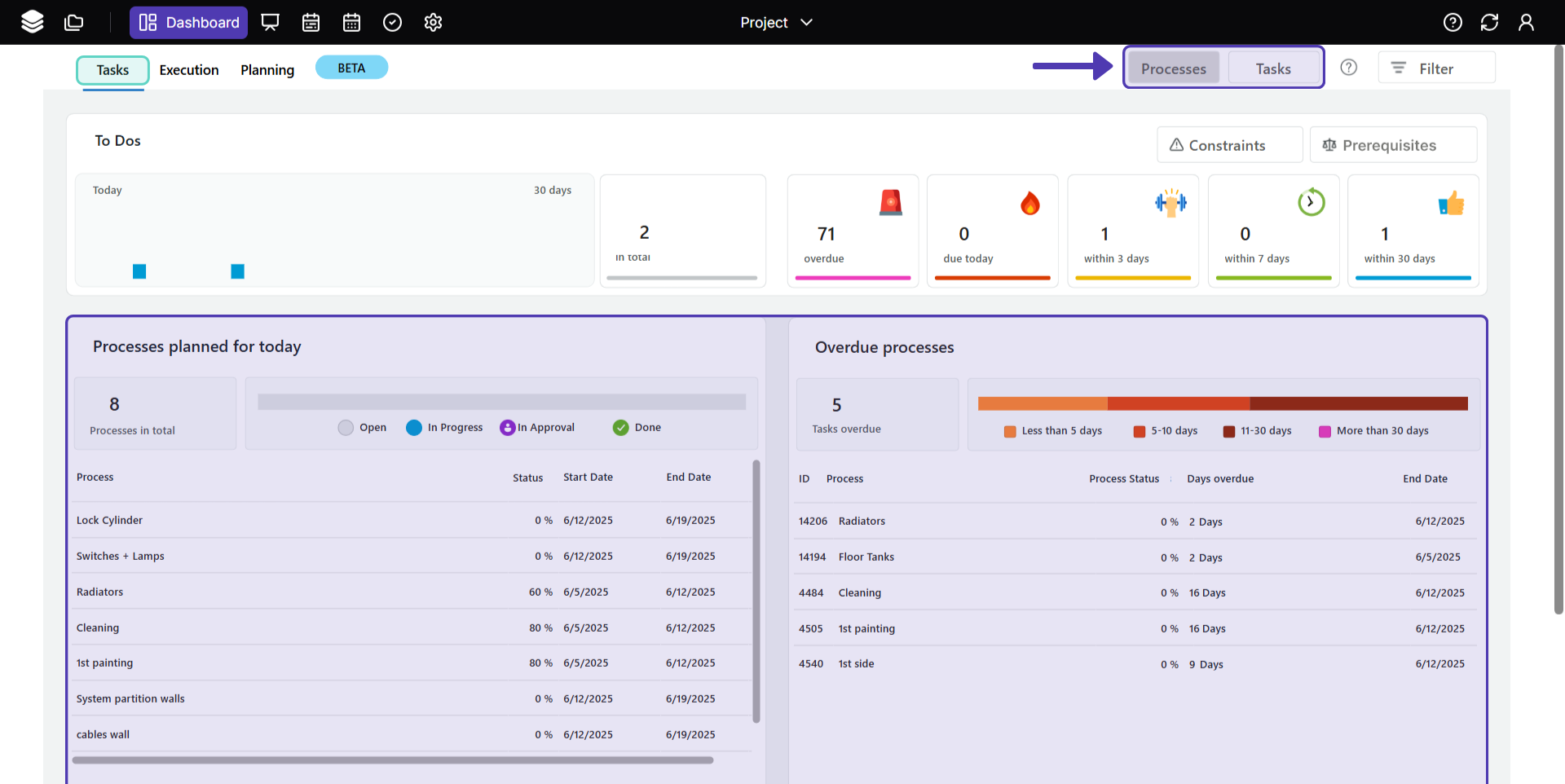Switch to the Execution tab
The image size is (1565, 784).
(x=189, y=70)
